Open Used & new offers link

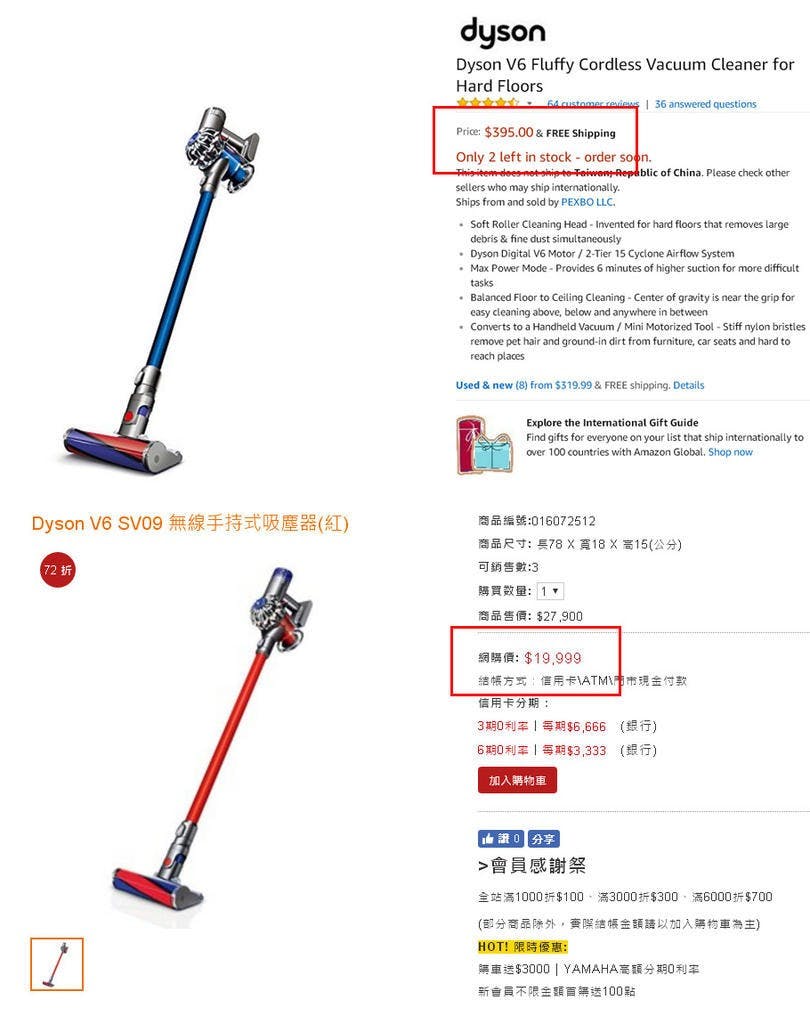(x=523, y=385)
